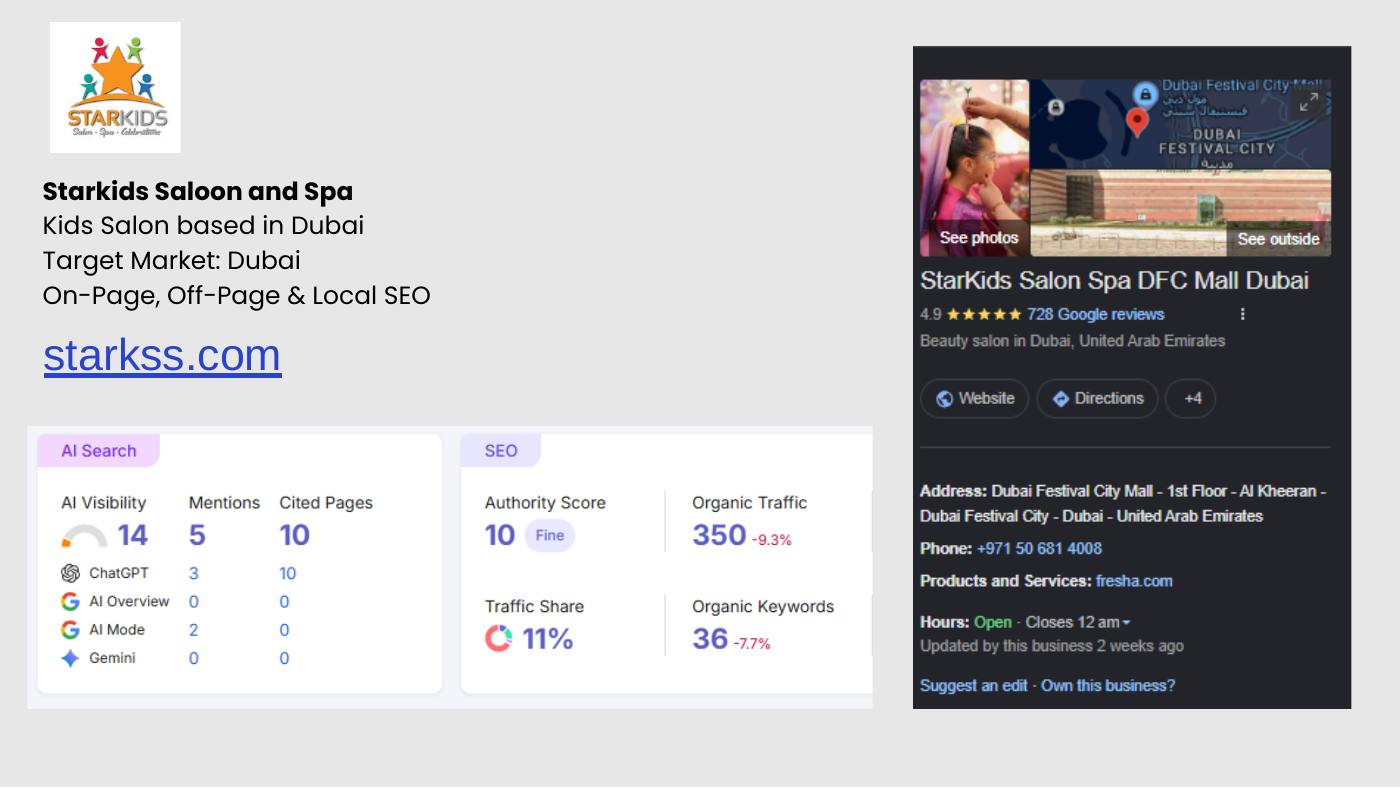Click the +4 more actions button

coord(1192,398)
